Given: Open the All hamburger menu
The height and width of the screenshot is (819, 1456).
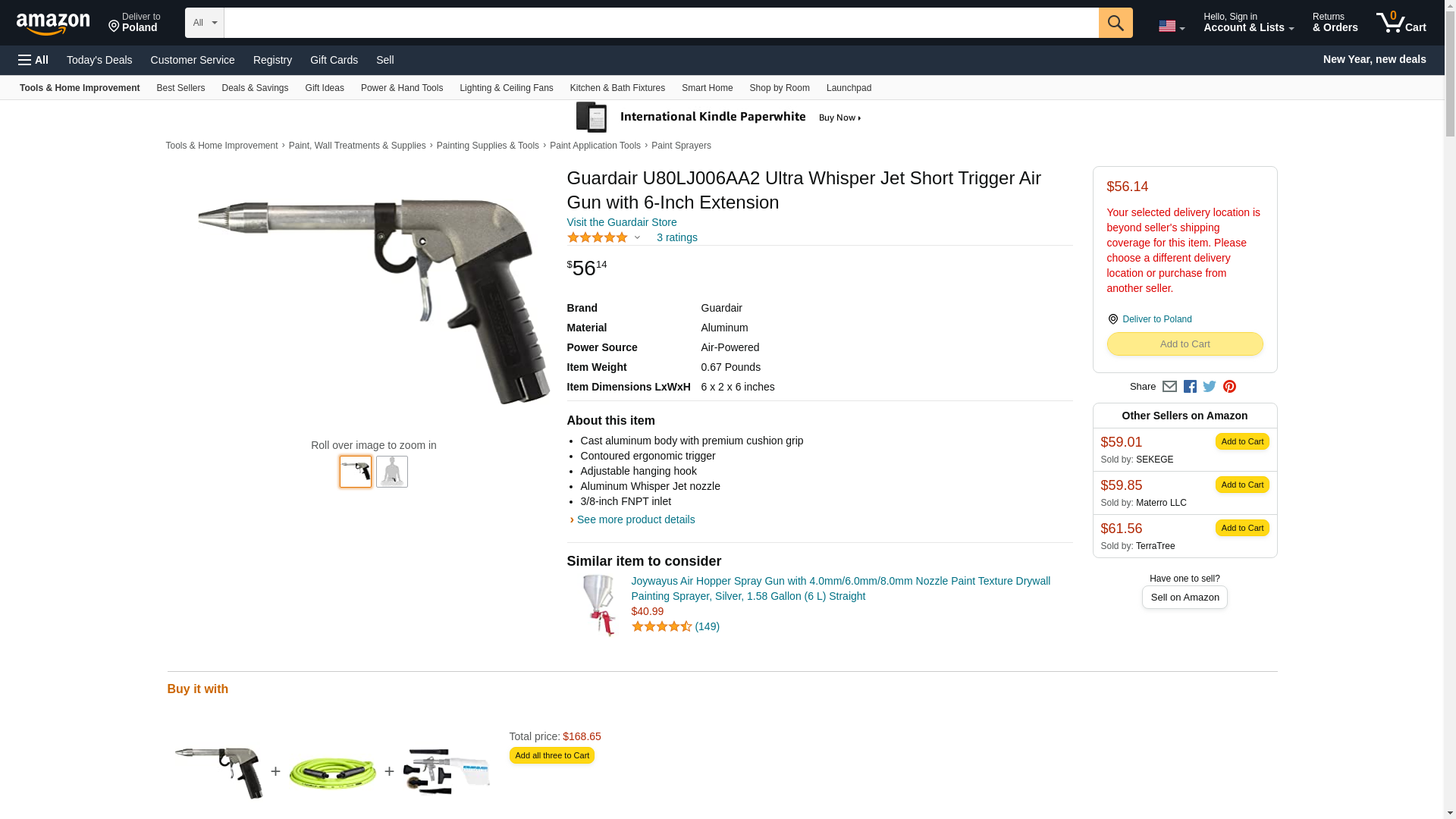Looking at the screenshot, I should click(x=33, y=60).
